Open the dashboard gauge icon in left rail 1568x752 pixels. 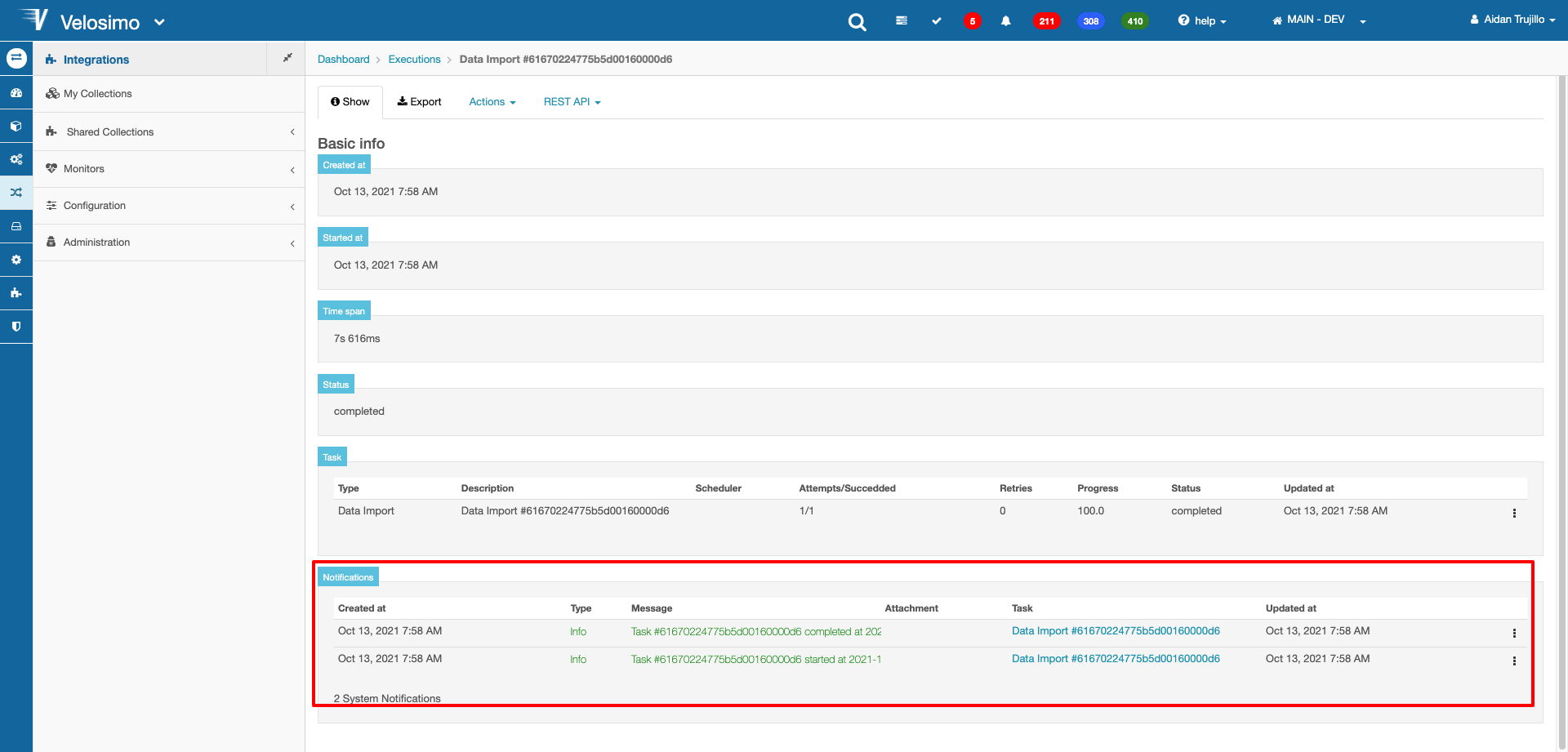click(16, 93)
